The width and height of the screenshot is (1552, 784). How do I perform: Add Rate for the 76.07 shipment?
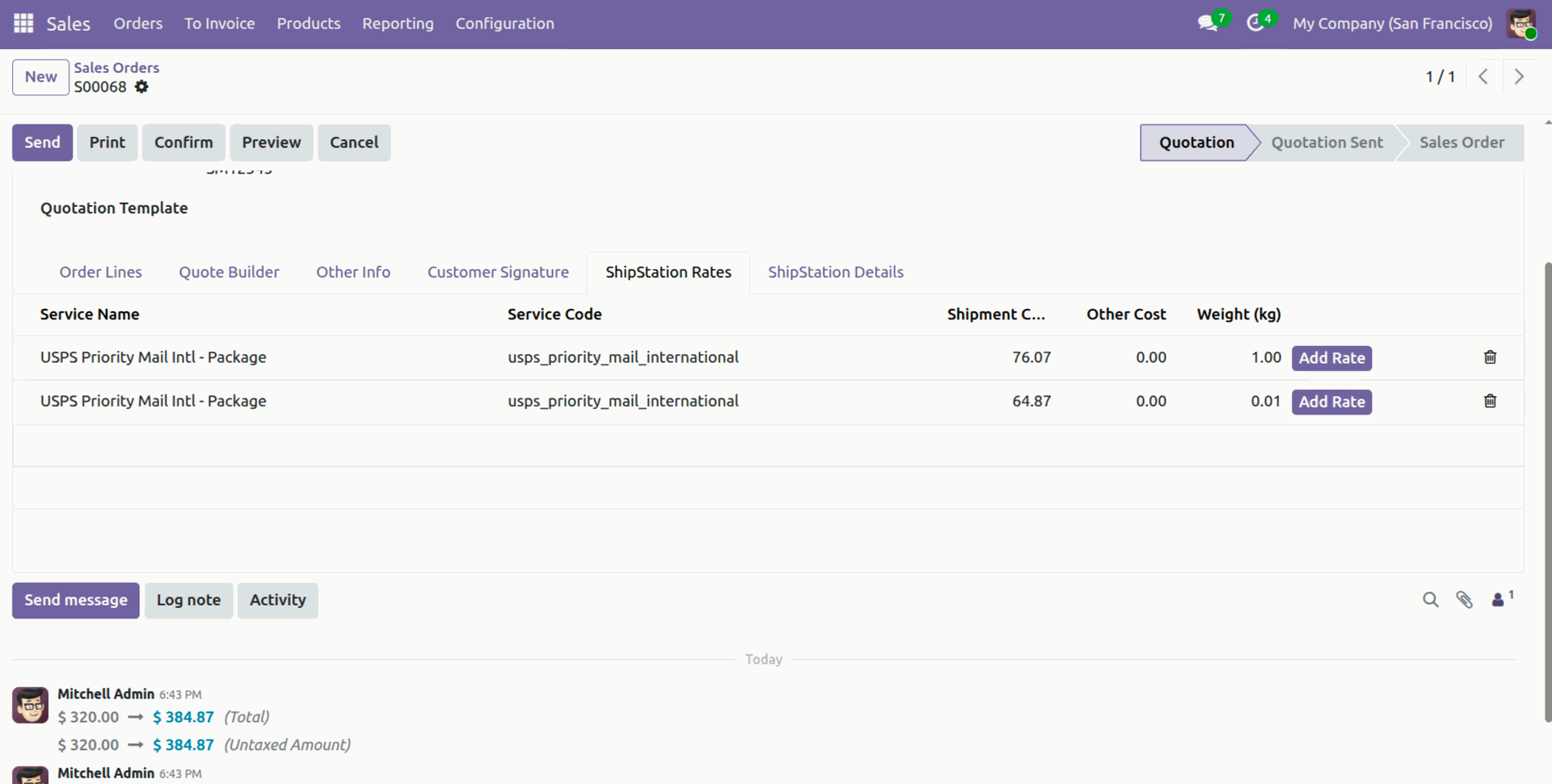(1331, 358)
